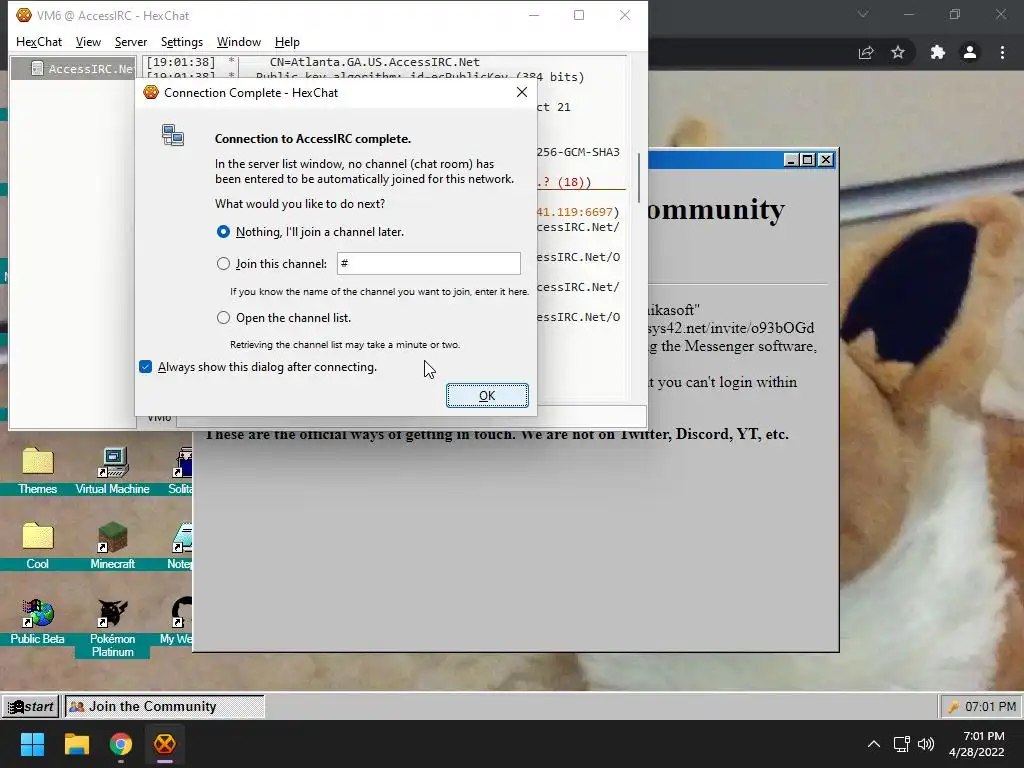The height and width of the screenshot is (768, 1024).
Task: Open volume control tray icon
Action: [925, 744]
